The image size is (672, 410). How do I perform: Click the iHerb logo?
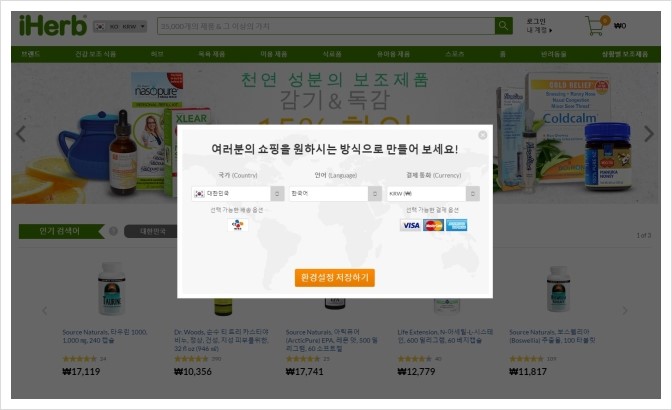point(53,25)
